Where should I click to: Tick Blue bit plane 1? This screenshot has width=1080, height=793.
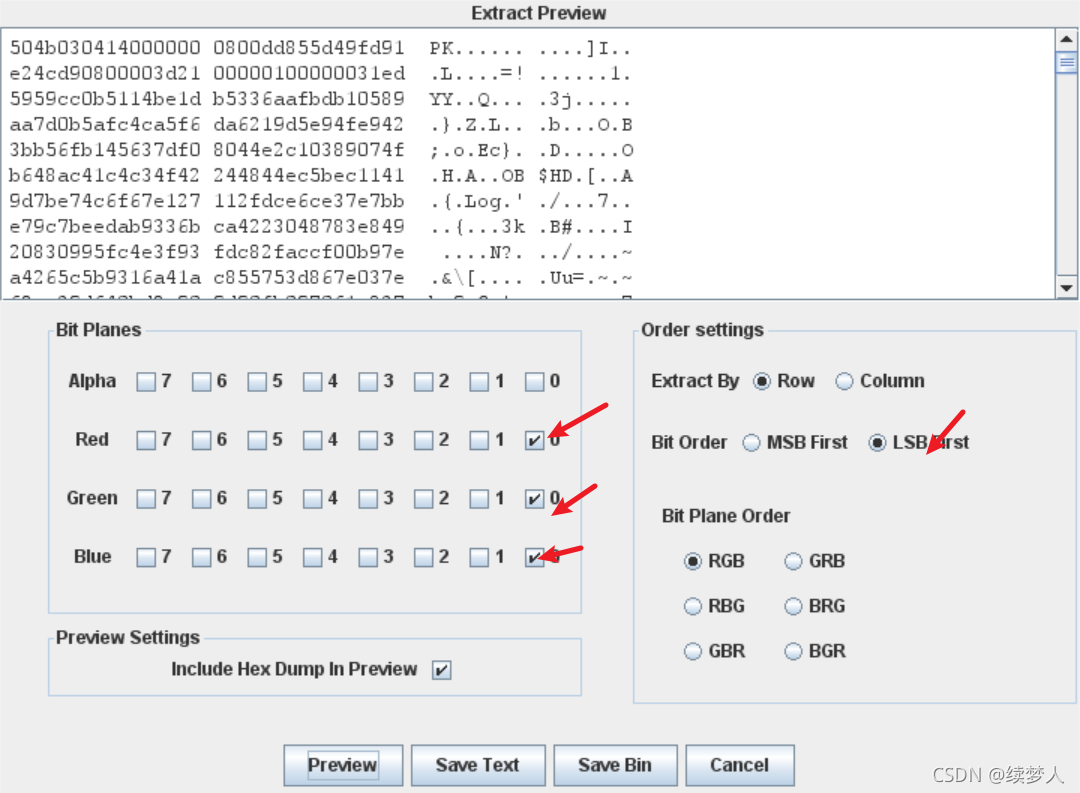point(479,557)
